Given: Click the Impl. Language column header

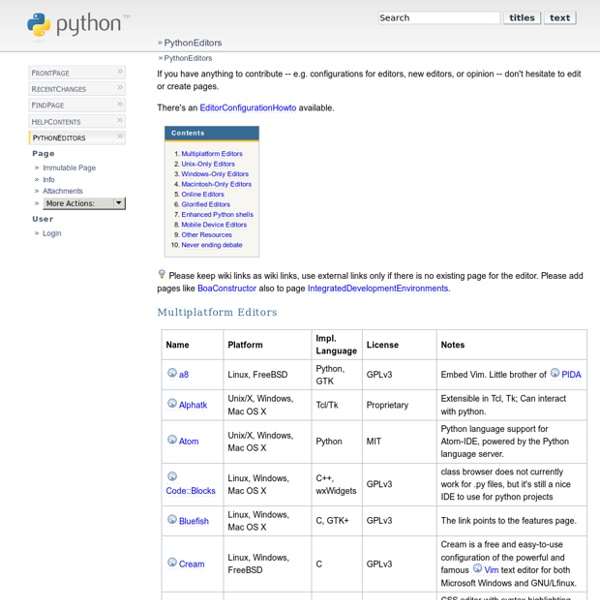Looking at the screenshot, I should point(336,344).
